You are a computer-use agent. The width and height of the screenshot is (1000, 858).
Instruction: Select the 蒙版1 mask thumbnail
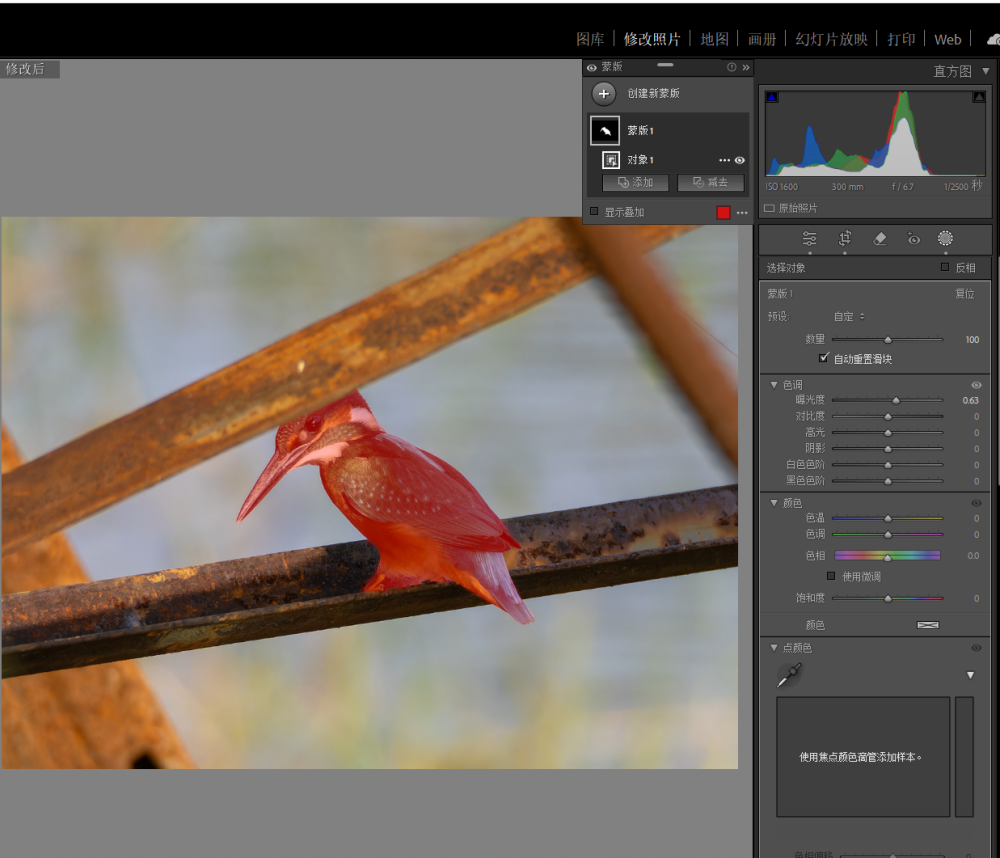(x=605, y=131)
